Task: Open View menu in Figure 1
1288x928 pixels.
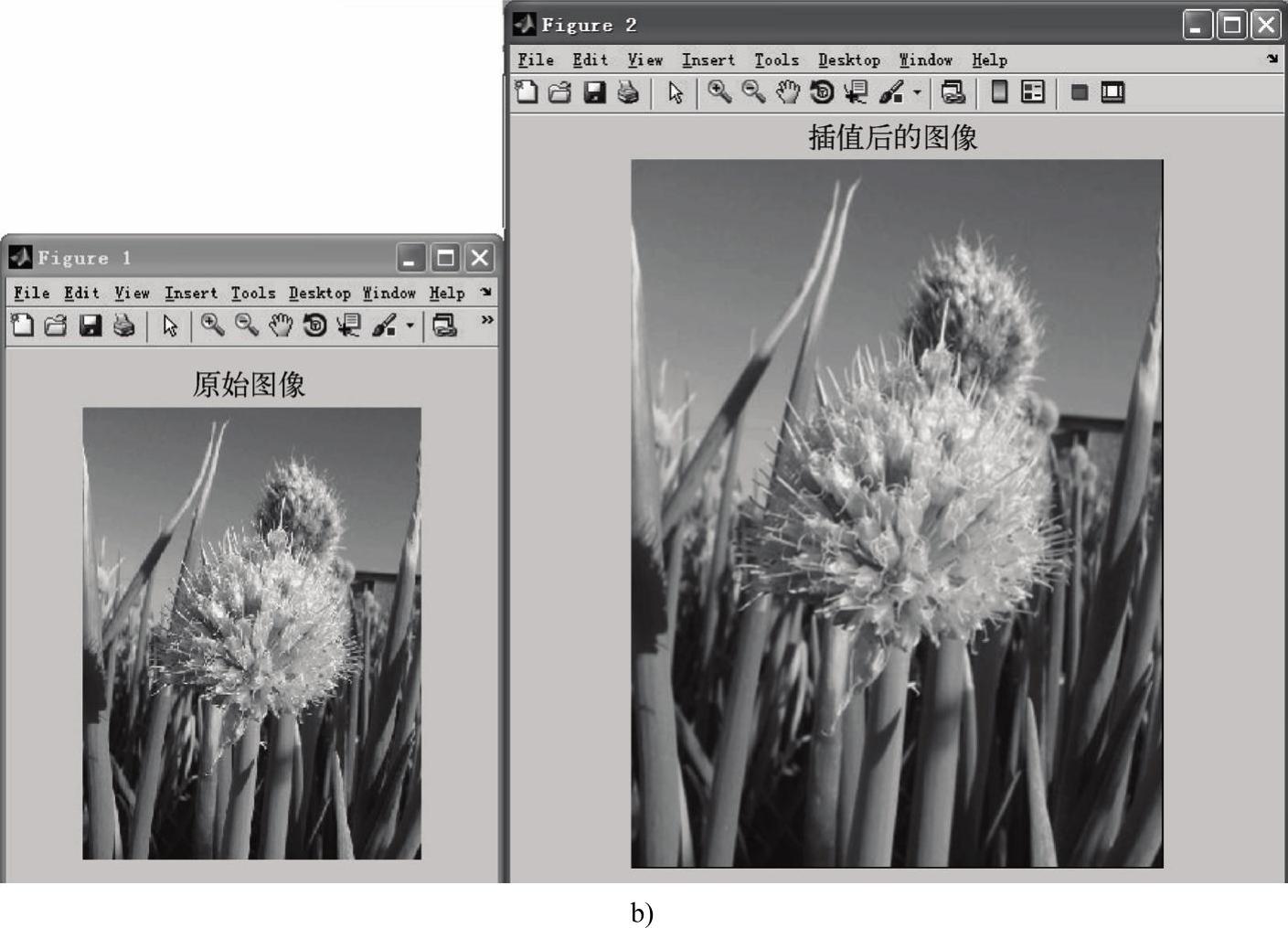Action: [x=132, y=293]
